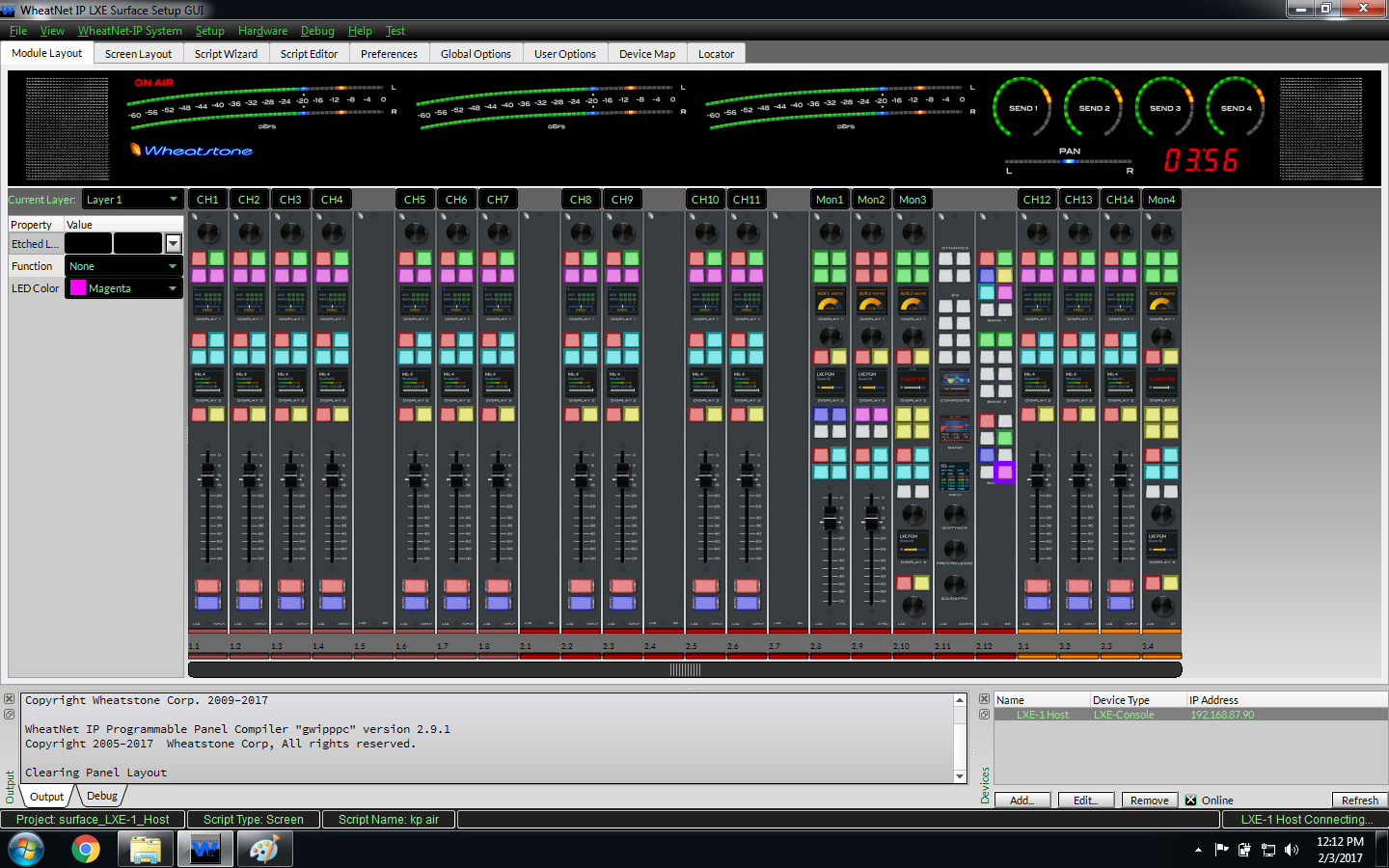Toggle the CH10 yellow button
Screen dimensions: 1389x868
tap(714, 415)
